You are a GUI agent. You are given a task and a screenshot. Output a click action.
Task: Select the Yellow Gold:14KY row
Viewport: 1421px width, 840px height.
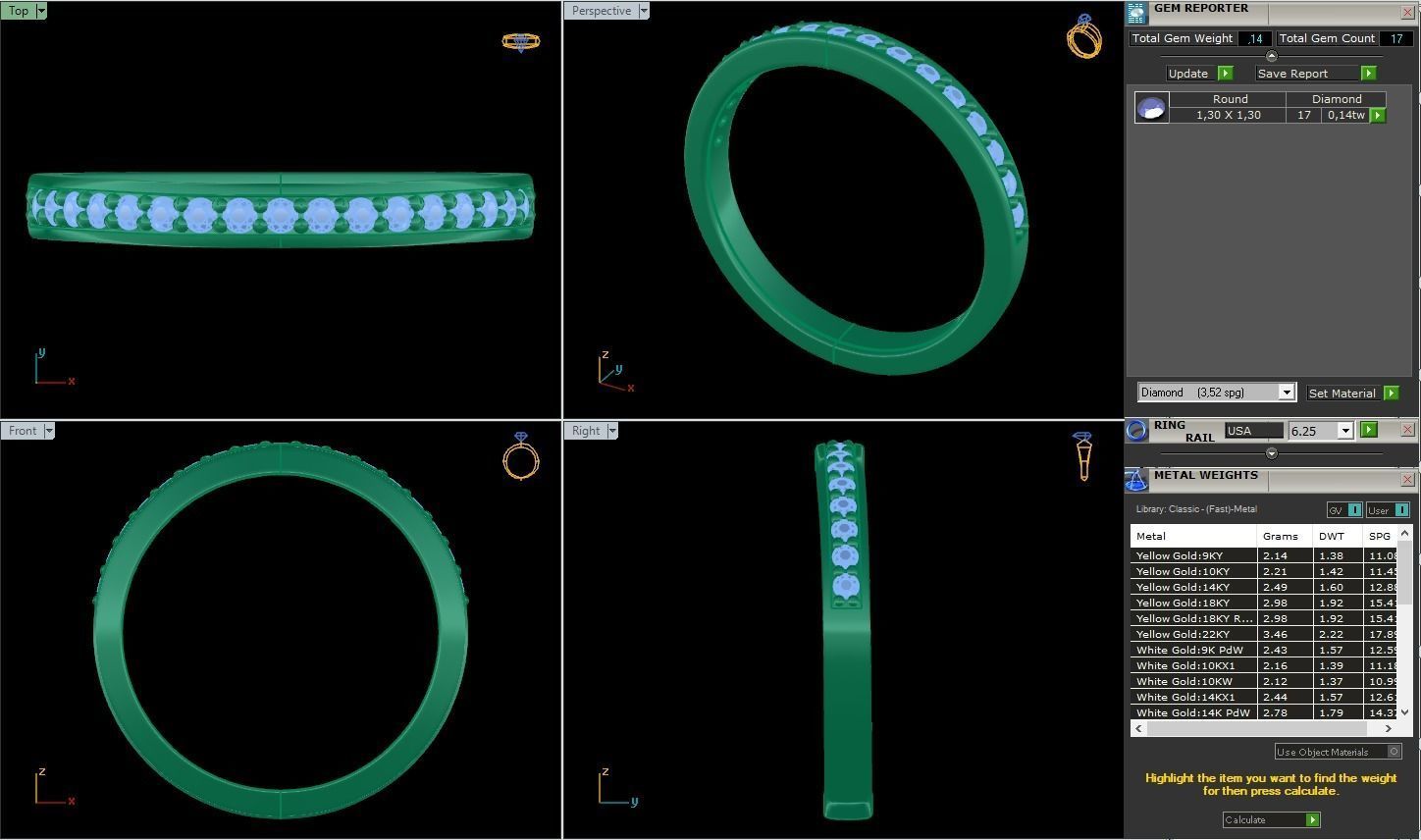point(1264,587)
